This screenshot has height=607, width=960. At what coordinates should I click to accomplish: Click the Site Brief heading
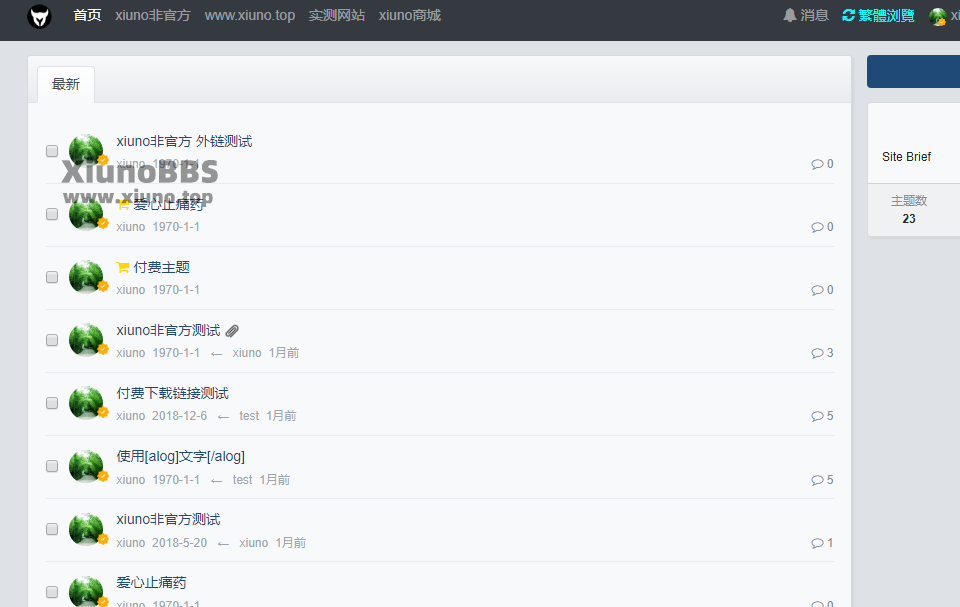tap(906, 157)
